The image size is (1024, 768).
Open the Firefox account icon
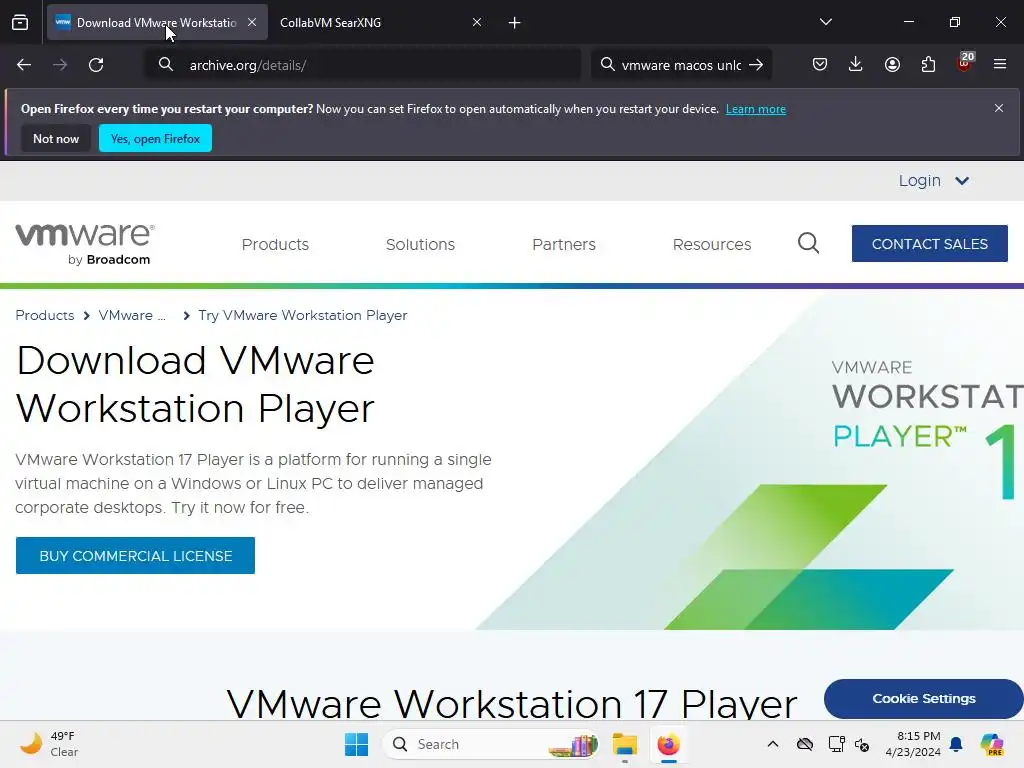pos(892,65)
